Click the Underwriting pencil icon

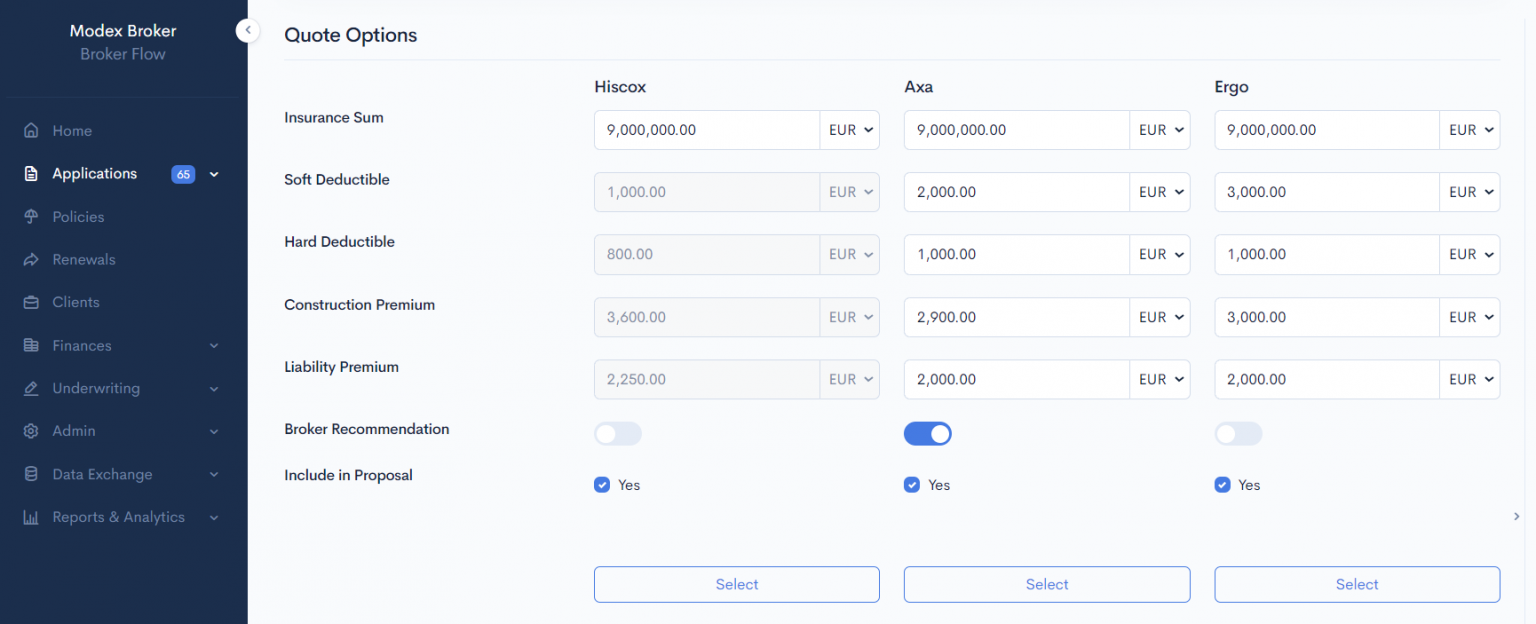coord(31,388)
